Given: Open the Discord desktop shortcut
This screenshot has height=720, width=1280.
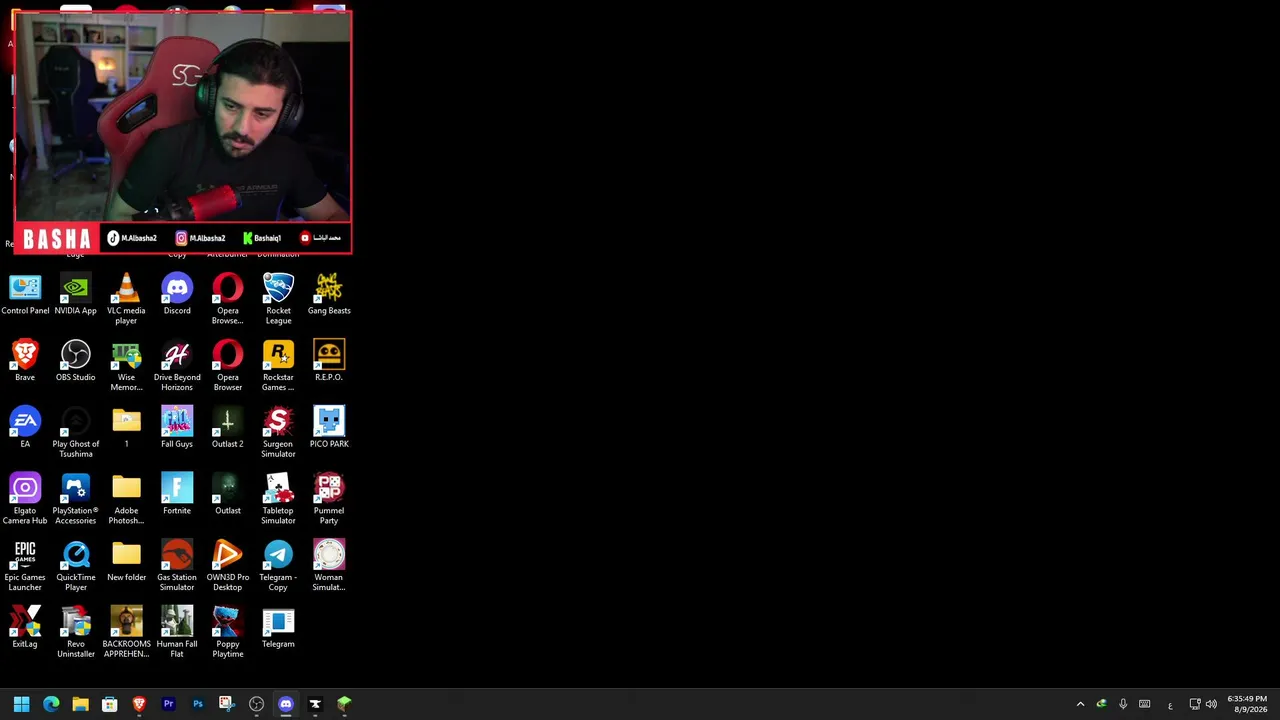Looking at the screenshot, I should point(177,295).
